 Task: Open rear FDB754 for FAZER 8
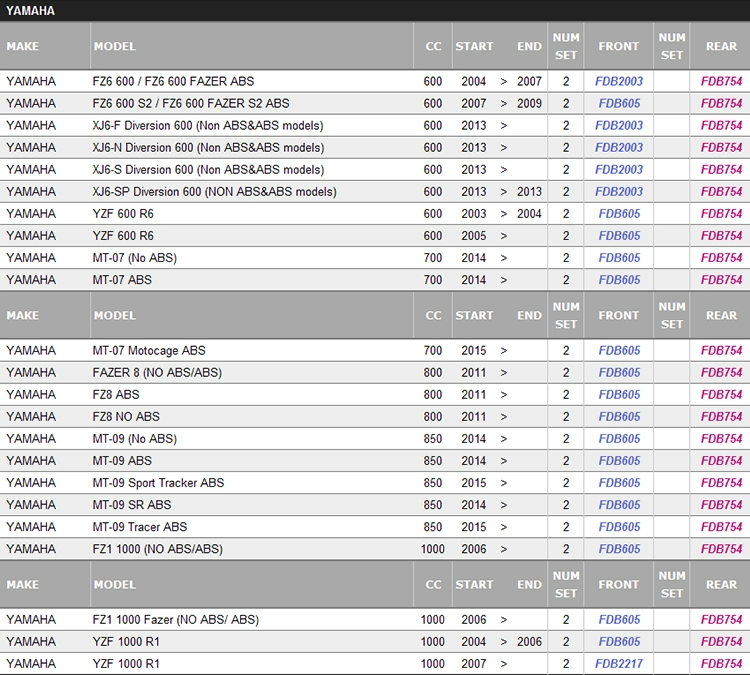(x=721, y=372)
